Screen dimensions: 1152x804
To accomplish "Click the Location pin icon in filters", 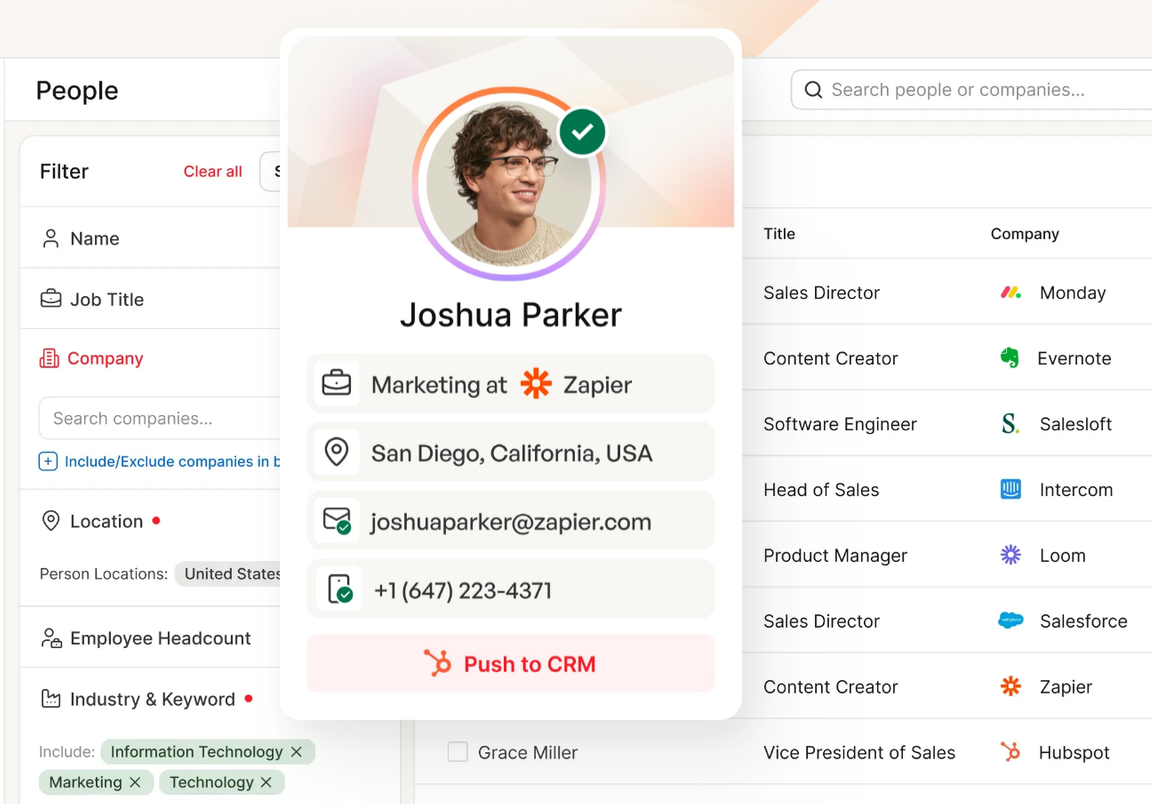I will [51, 521].
